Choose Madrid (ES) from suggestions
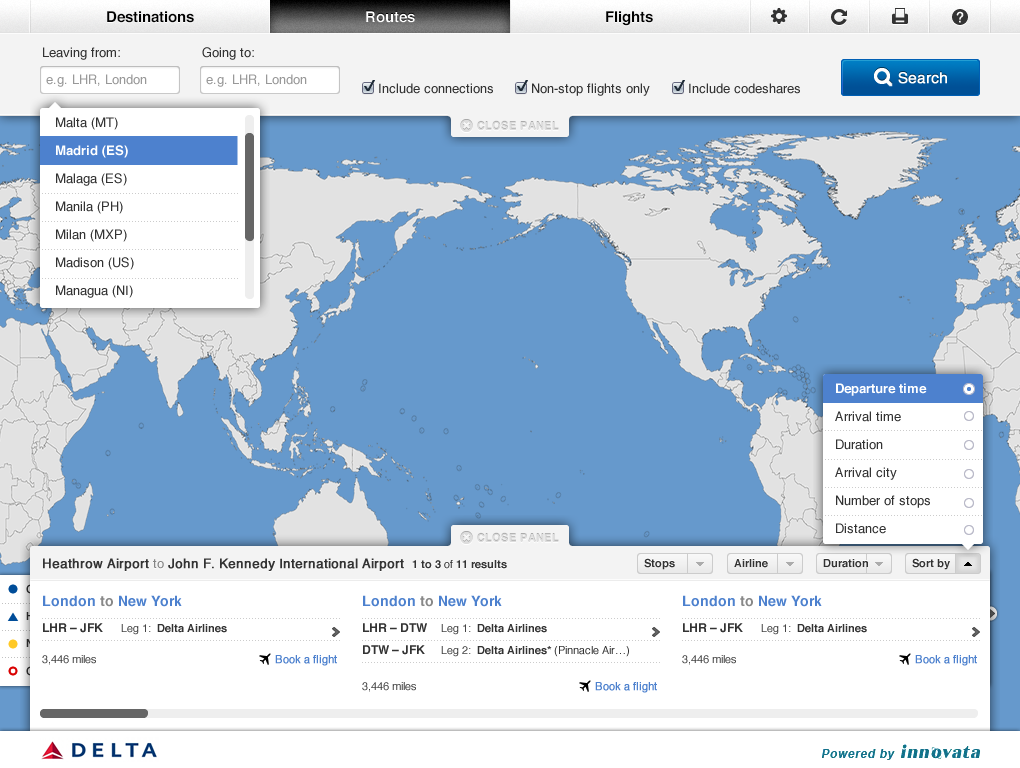Image resolution: width=1020 pixels, height=768 pixels. coord(139,150)
